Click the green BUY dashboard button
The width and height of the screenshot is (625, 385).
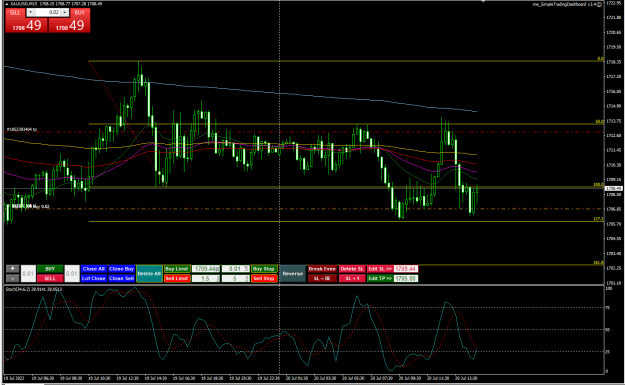coord(50,269)
